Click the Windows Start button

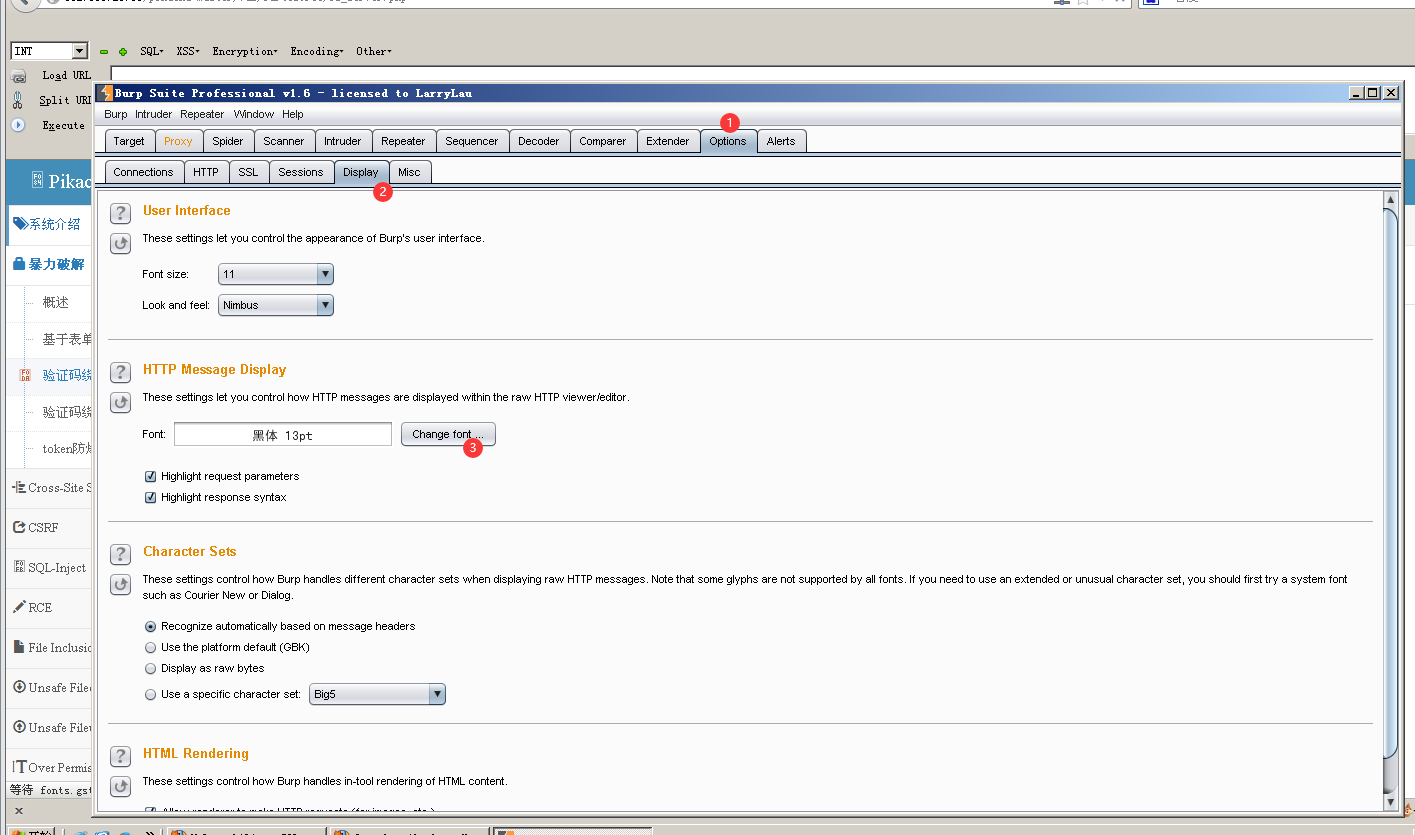(x=35, y=831)
